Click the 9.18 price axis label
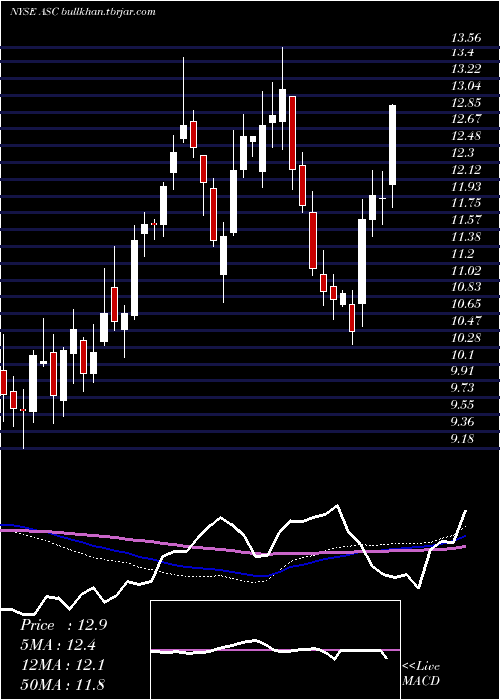Viewport: 500px width, 700px height. click(463, 439)
